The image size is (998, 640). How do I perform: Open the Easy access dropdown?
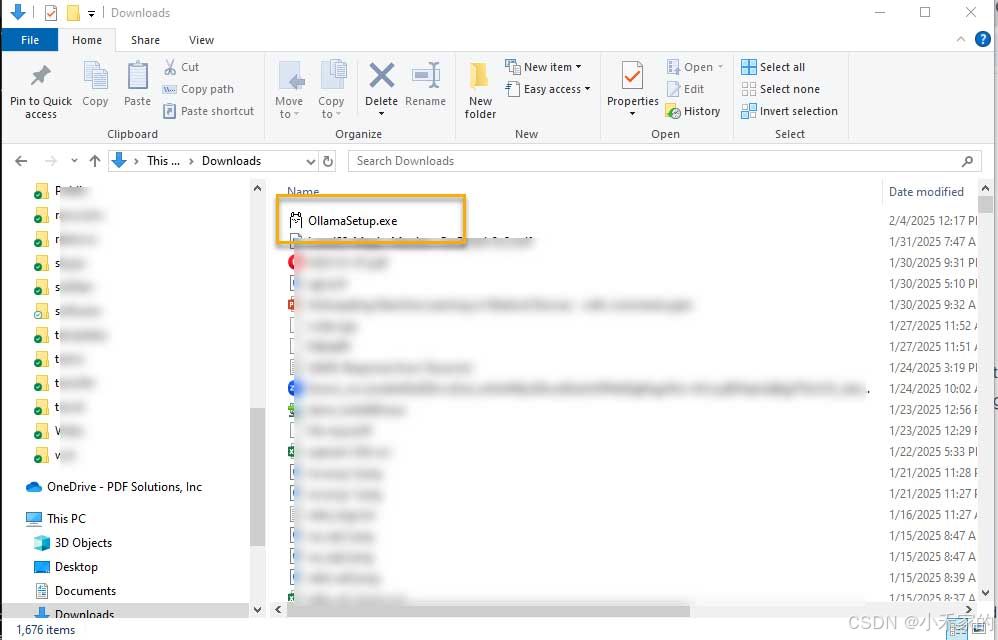tap(548, 89)
